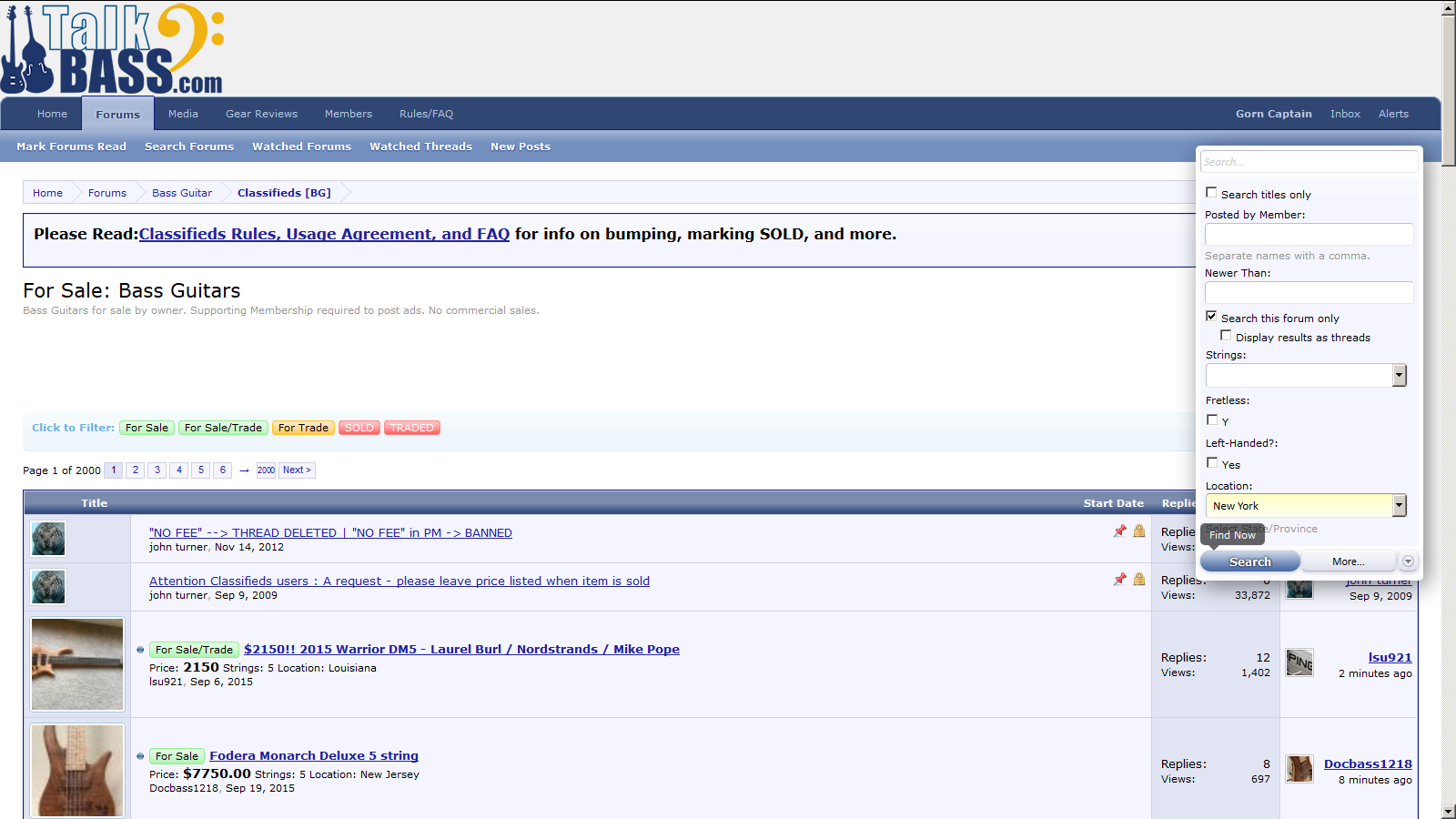Screen dimensions: 1456x819
Task: Filter by the red "TRADED" tag
Action: click(x=412, y=428)
